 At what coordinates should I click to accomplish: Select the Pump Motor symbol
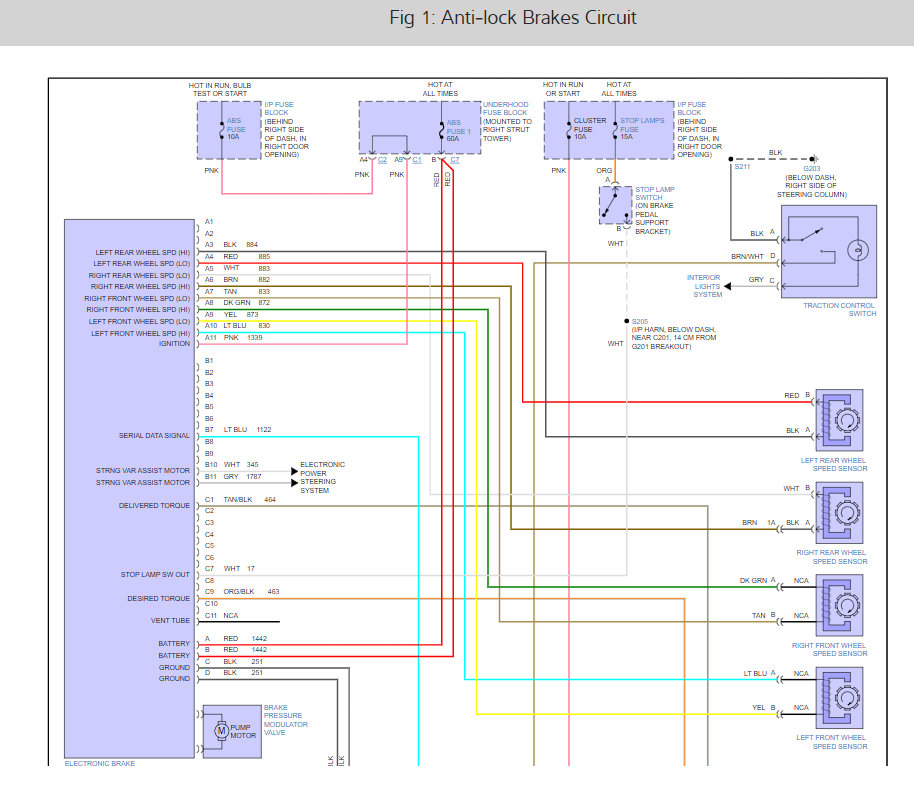click(222, 730)
